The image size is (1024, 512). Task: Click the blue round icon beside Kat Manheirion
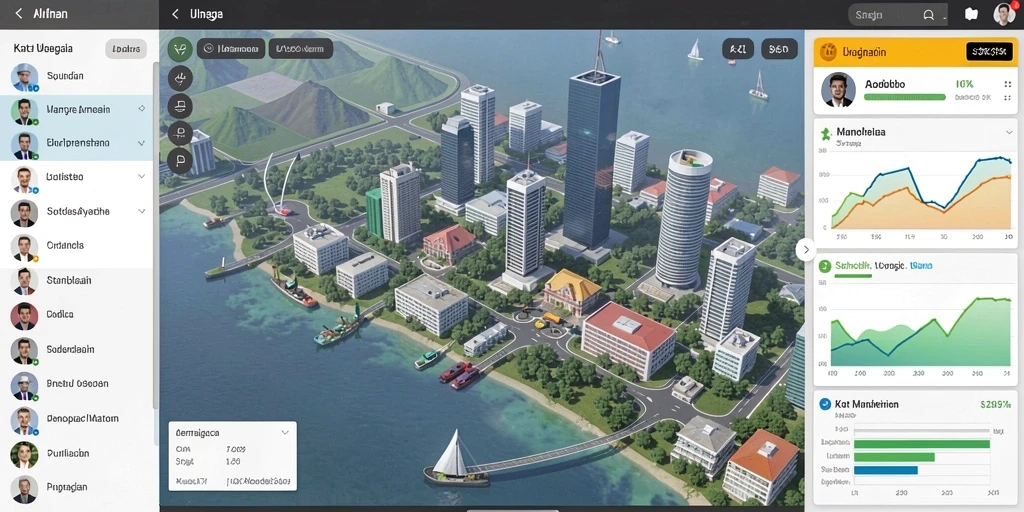pos(824,404)
